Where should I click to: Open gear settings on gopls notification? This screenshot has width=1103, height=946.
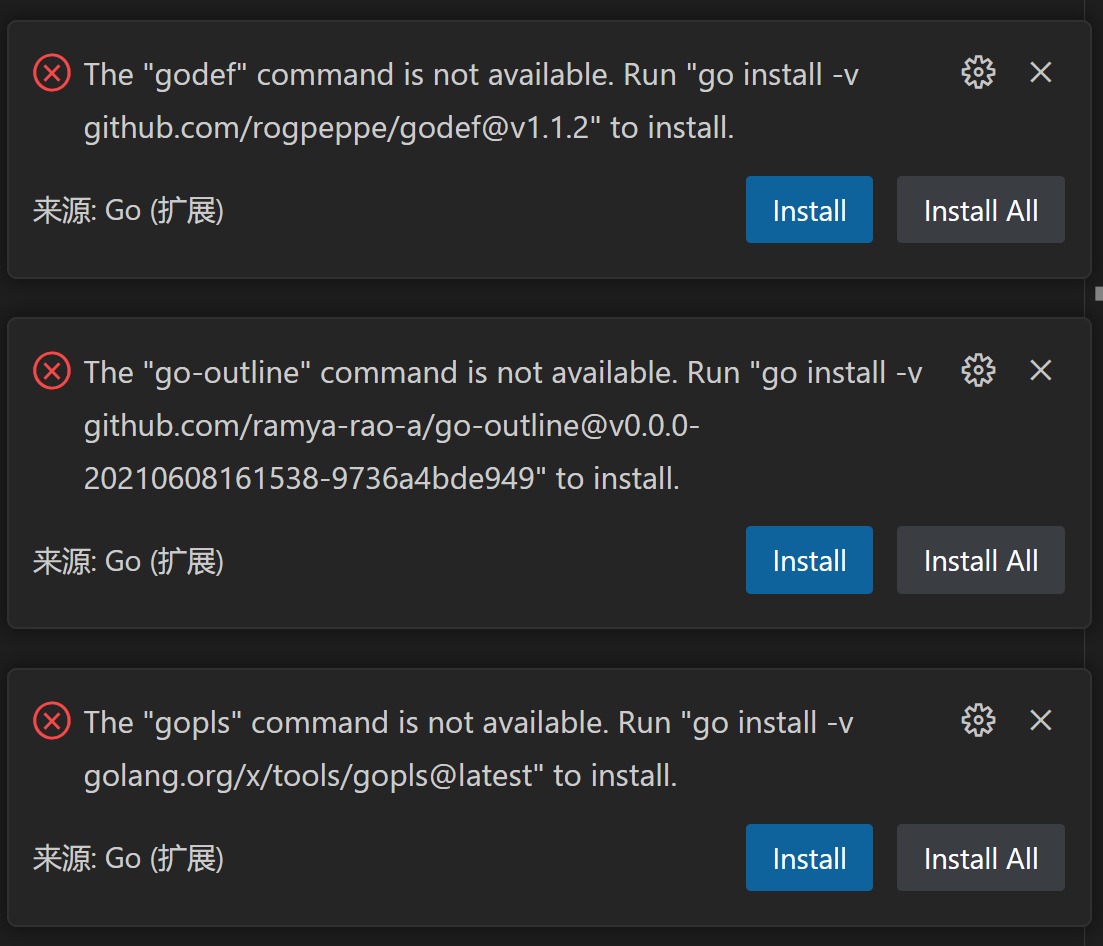pyautogui.click(x=978, y=721)
